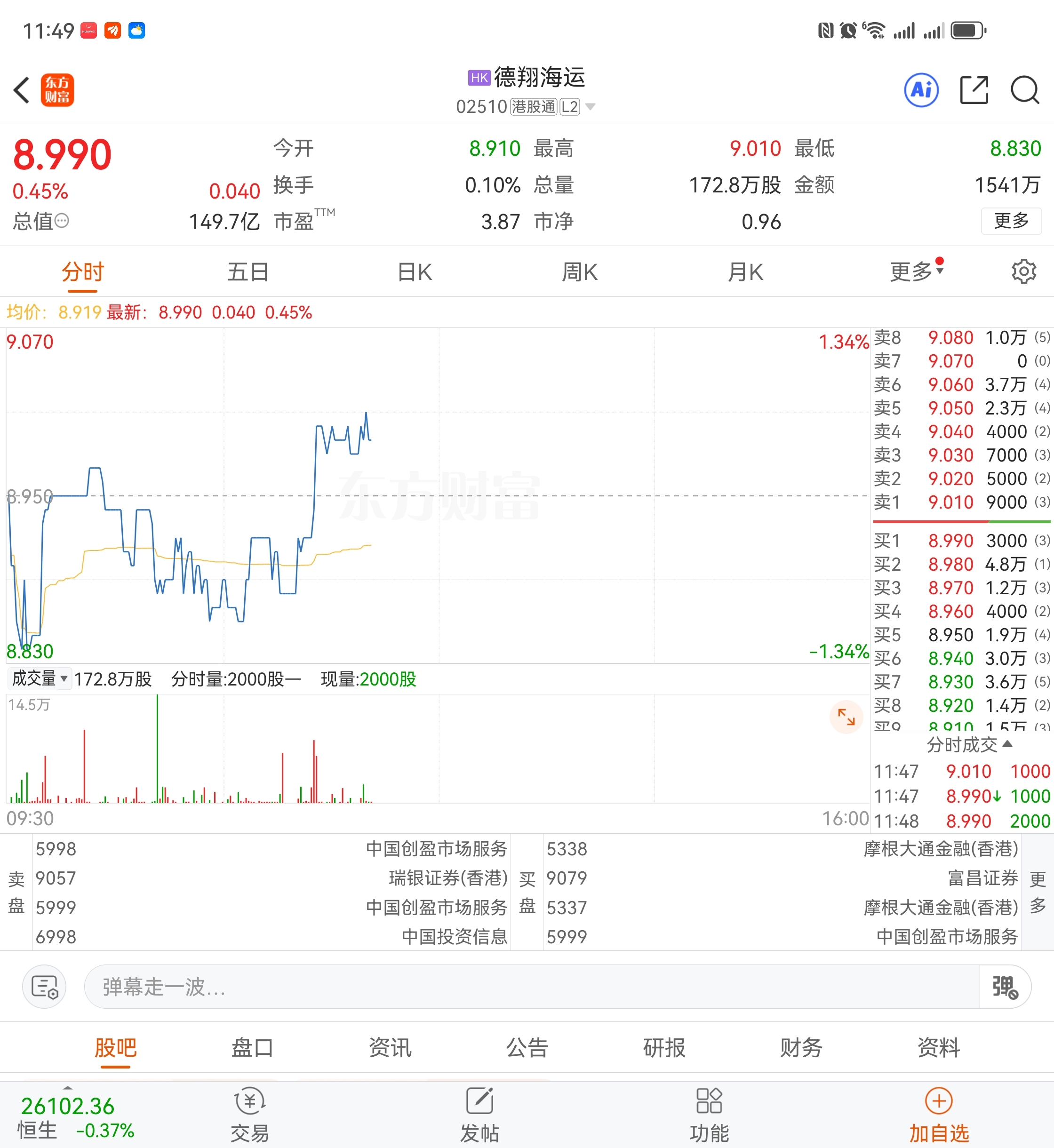Tap the NFC status icon
Image resolution: width=1054 pixels, height=1148 pixels.
[825, 30]
